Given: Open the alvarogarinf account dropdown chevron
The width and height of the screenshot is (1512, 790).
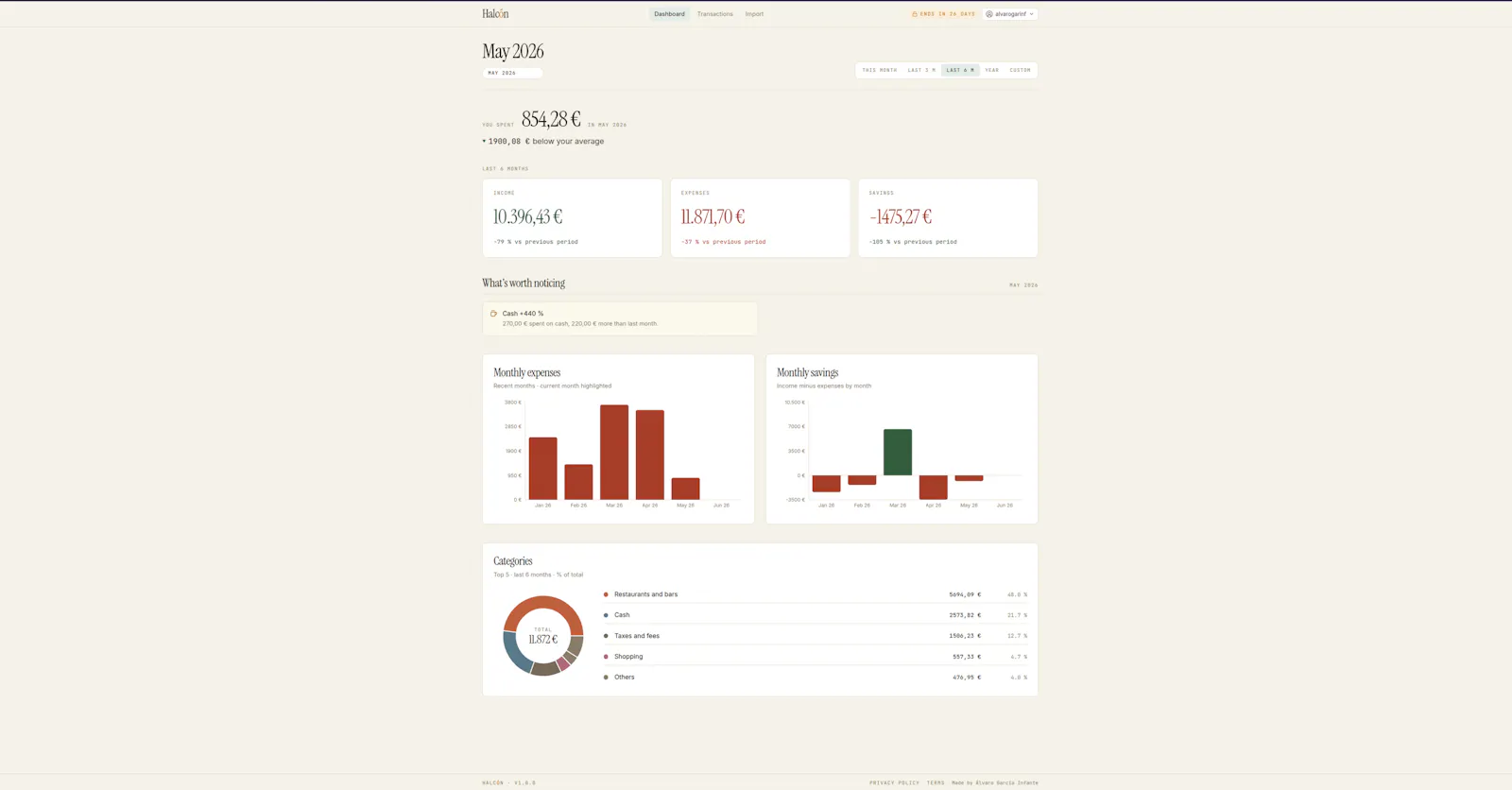Looking at the screenshot, I should click(1032, 14).
